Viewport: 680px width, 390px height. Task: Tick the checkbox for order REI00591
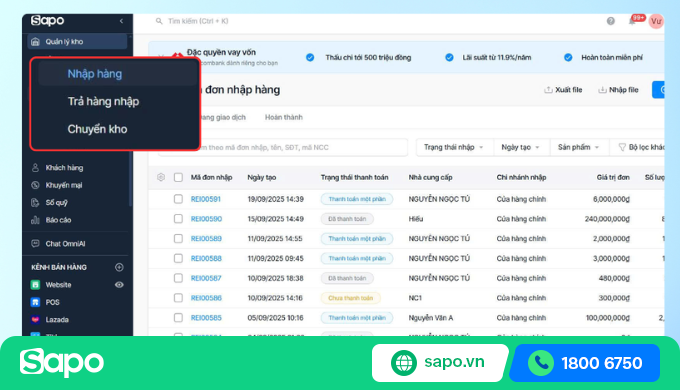coord(178,199)
